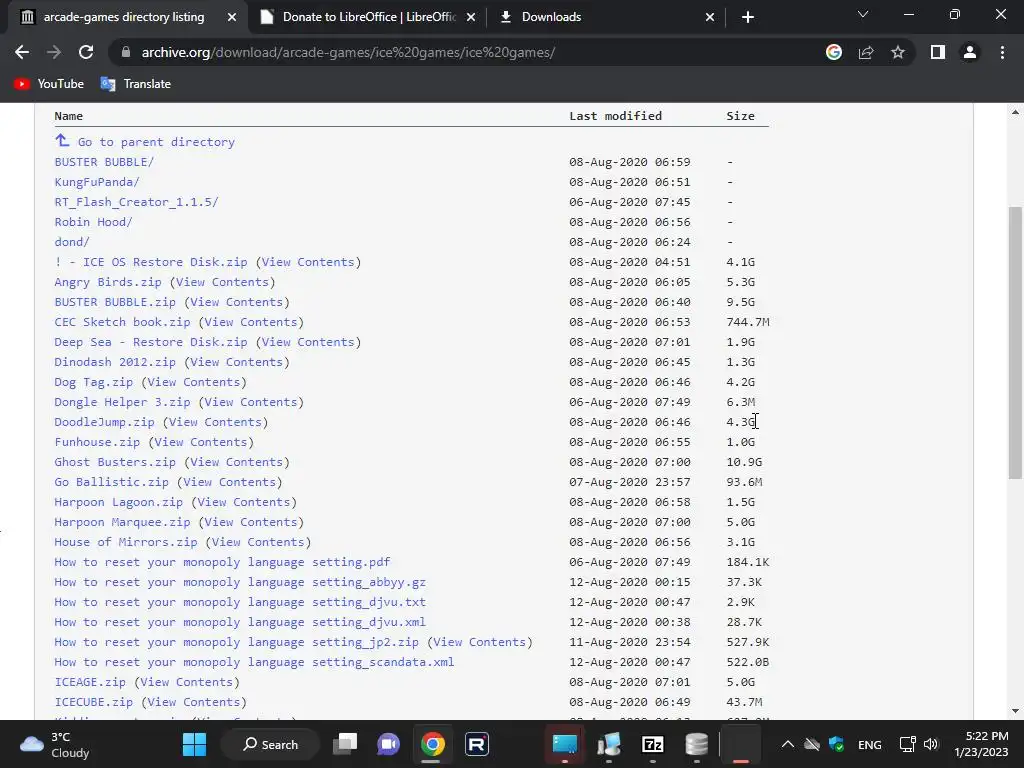The image size is (1024, 768).
Task: Open the Chat app from the taskbar
Action: [x=389, y=744]
